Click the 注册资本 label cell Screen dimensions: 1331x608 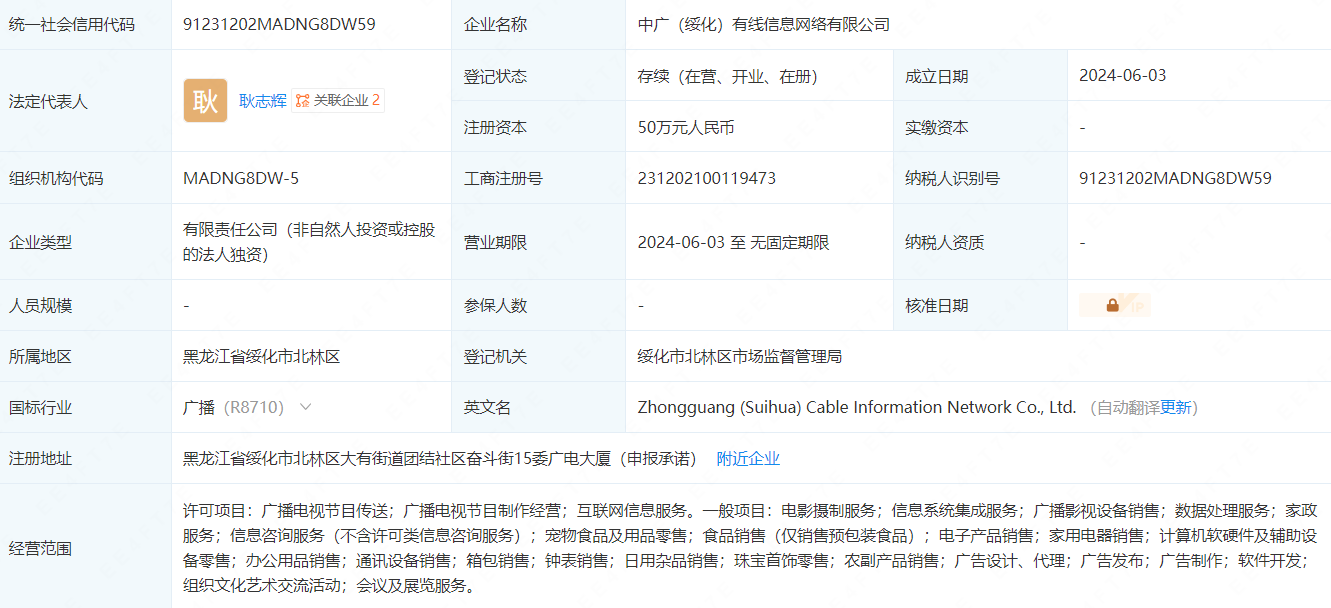coord(539,128)
